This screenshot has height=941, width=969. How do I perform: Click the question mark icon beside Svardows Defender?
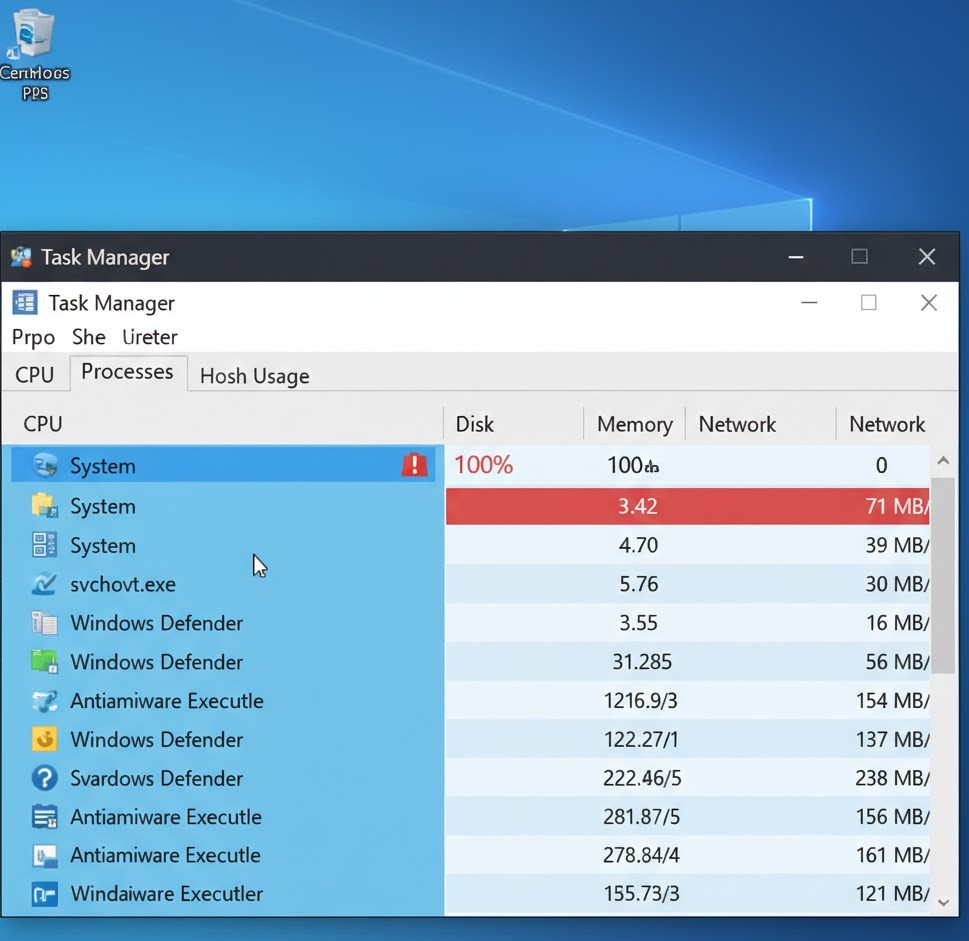coord(44,778)
